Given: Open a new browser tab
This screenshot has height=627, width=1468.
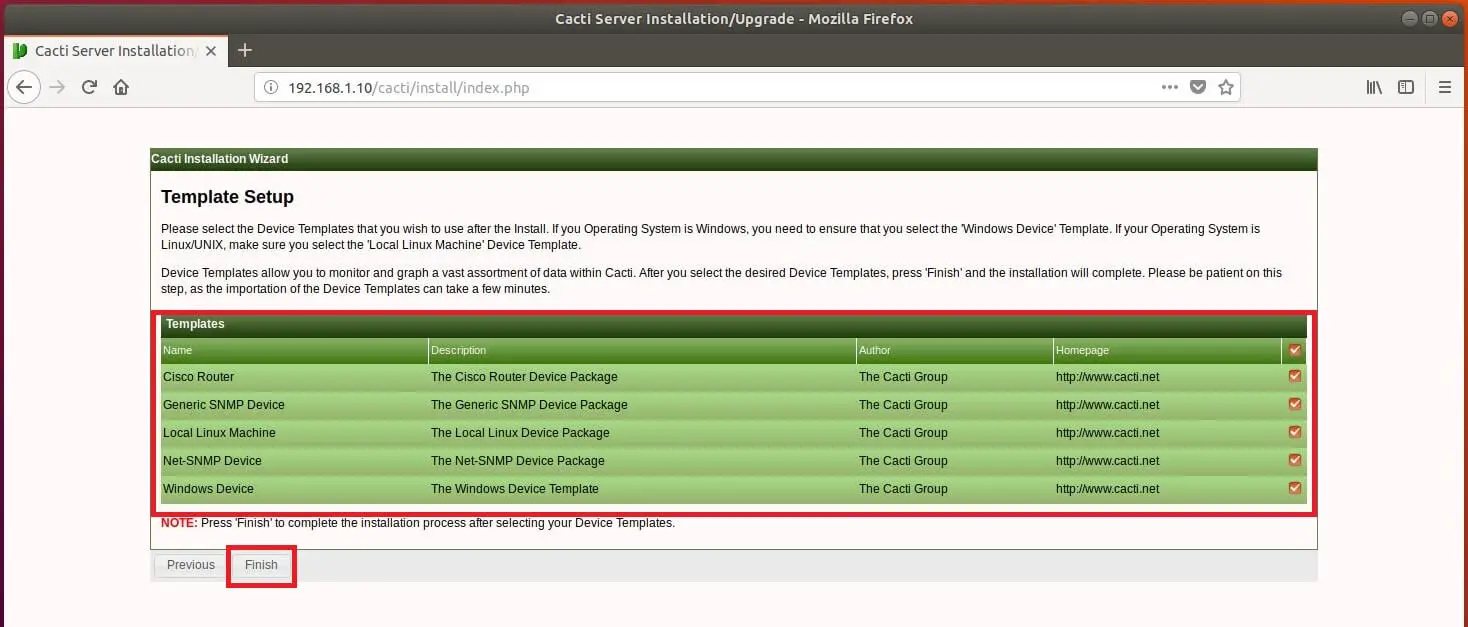Looking at the screenshot, I should [245, 50].
